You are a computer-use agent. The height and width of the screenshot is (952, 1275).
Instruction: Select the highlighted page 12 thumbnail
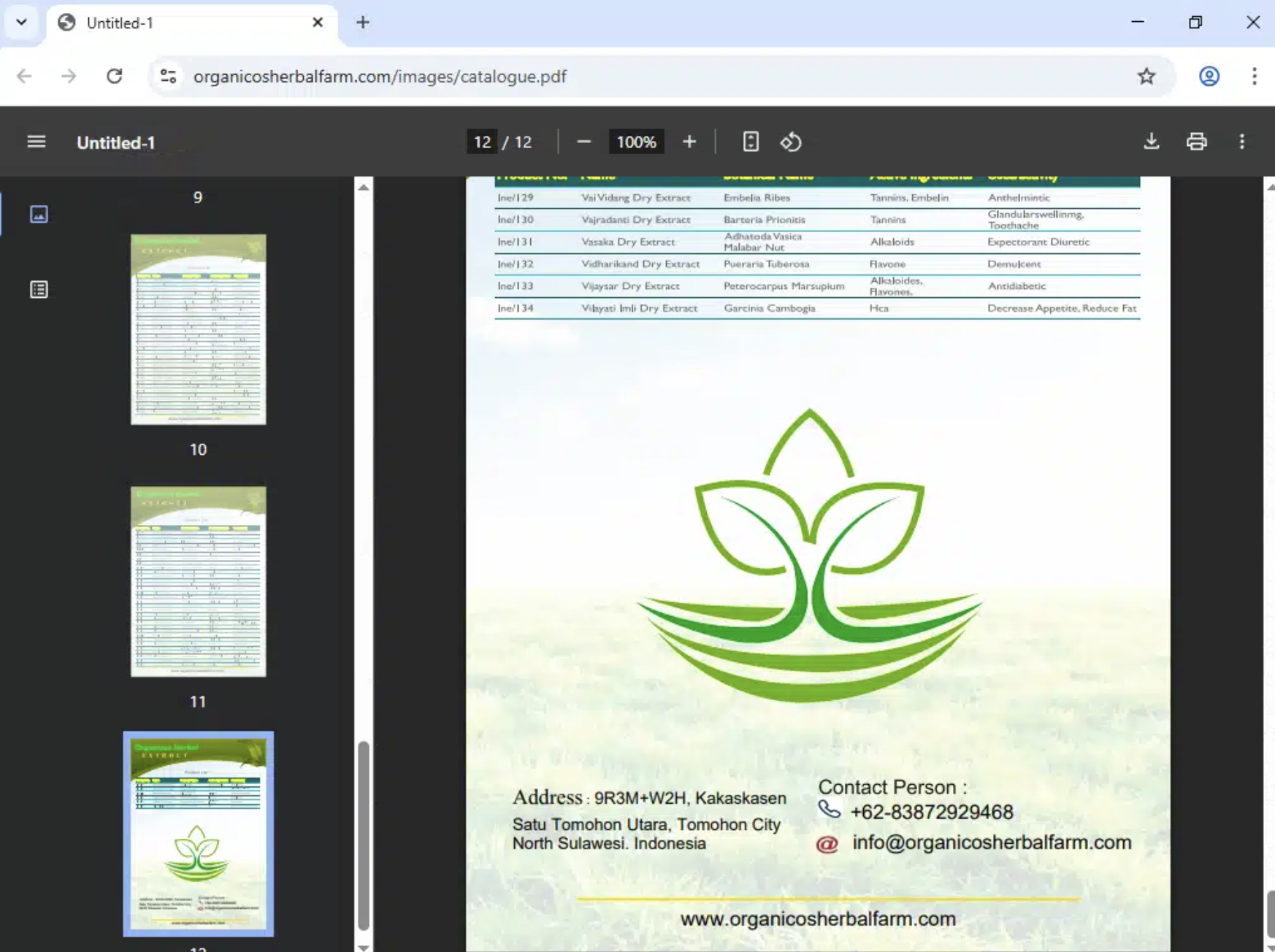(x=198, y=834)
